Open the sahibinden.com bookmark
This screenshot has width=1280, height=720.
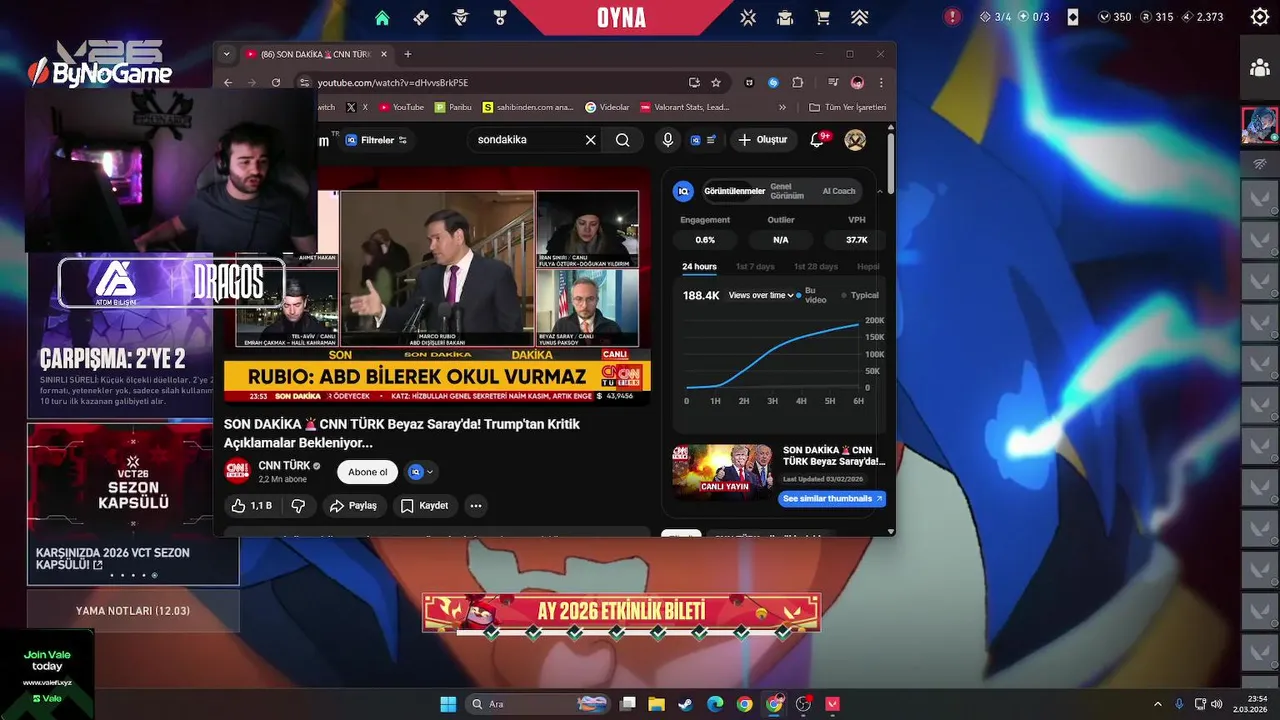tap(528, 107)
